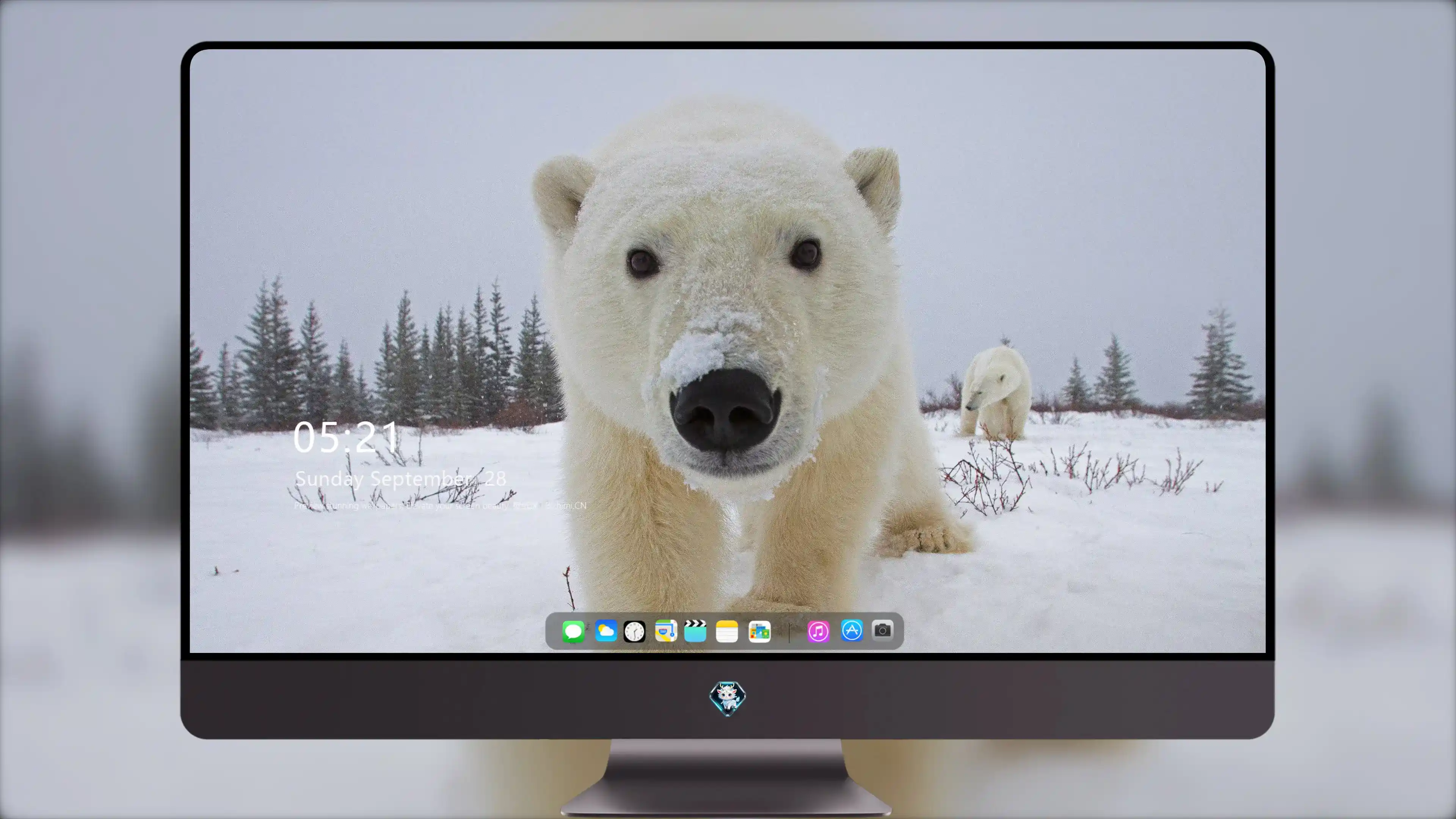Open the App Store from the dock
1456x819 pixels.
tap(852, 630)
